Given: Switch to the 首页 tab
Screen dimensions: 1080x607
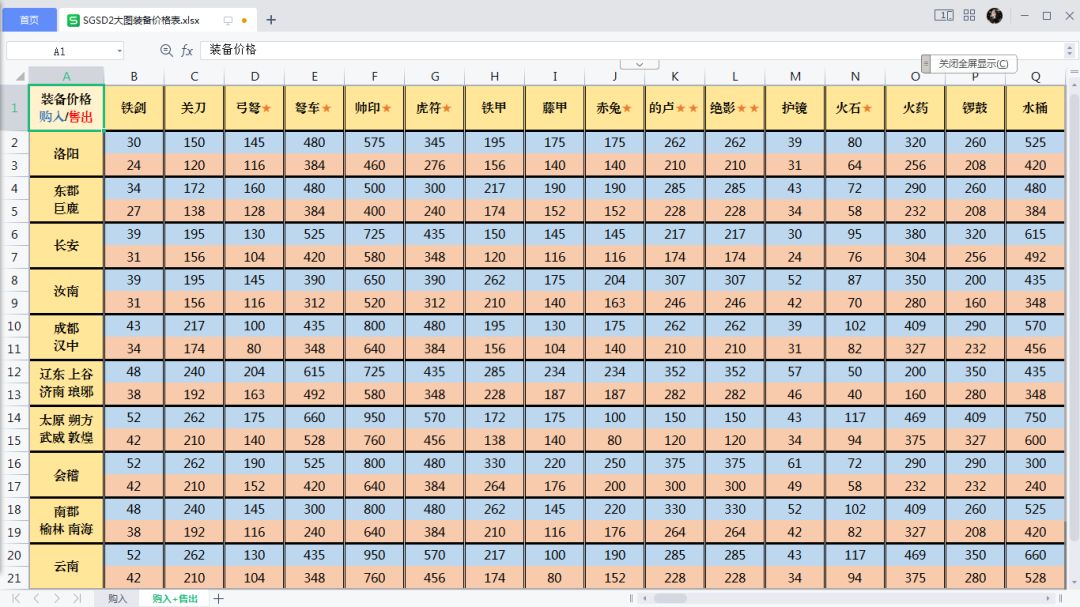Looking at the screenshot, I should pos(29,20).
